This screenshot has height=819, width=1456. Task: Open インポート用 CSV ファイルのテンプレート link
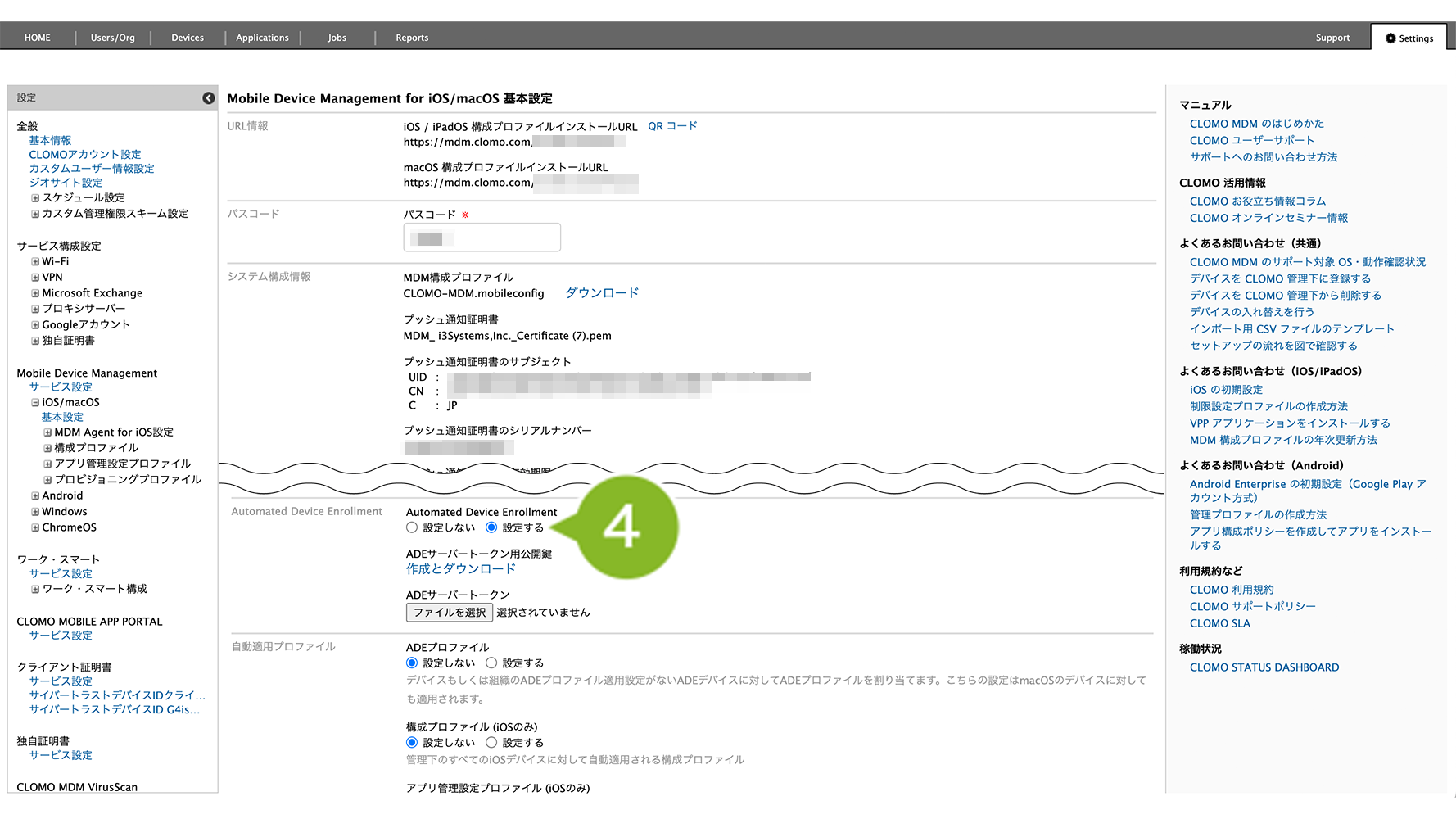[x=1292, y=329]
